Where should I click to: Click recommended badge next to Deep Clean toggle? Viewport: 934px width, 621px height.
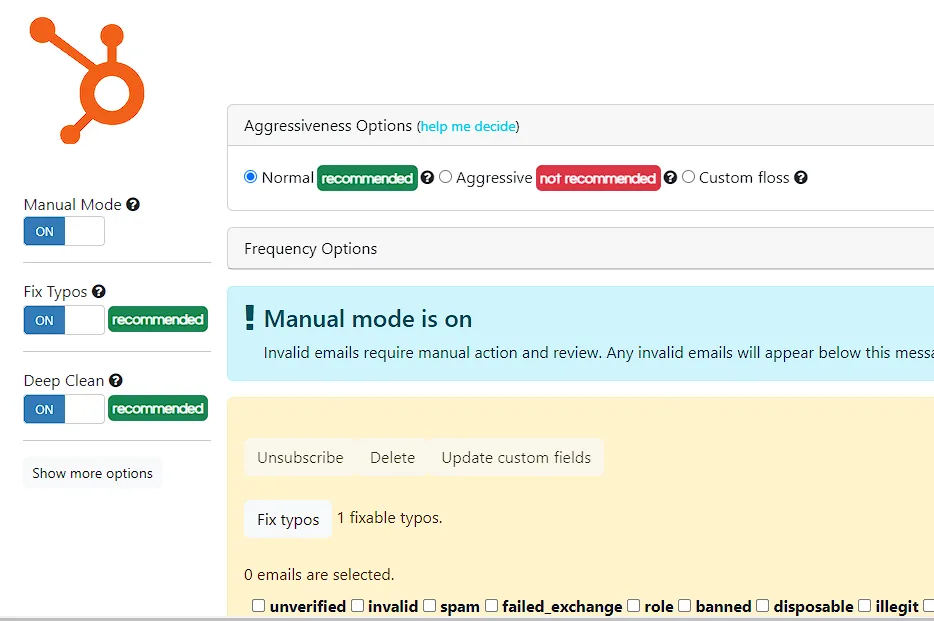[x=158, y=408]
